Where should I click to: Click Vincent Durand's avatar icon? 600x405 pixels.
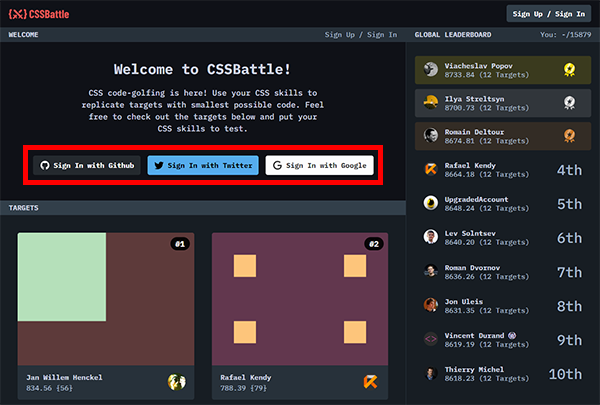coord(431,339)
